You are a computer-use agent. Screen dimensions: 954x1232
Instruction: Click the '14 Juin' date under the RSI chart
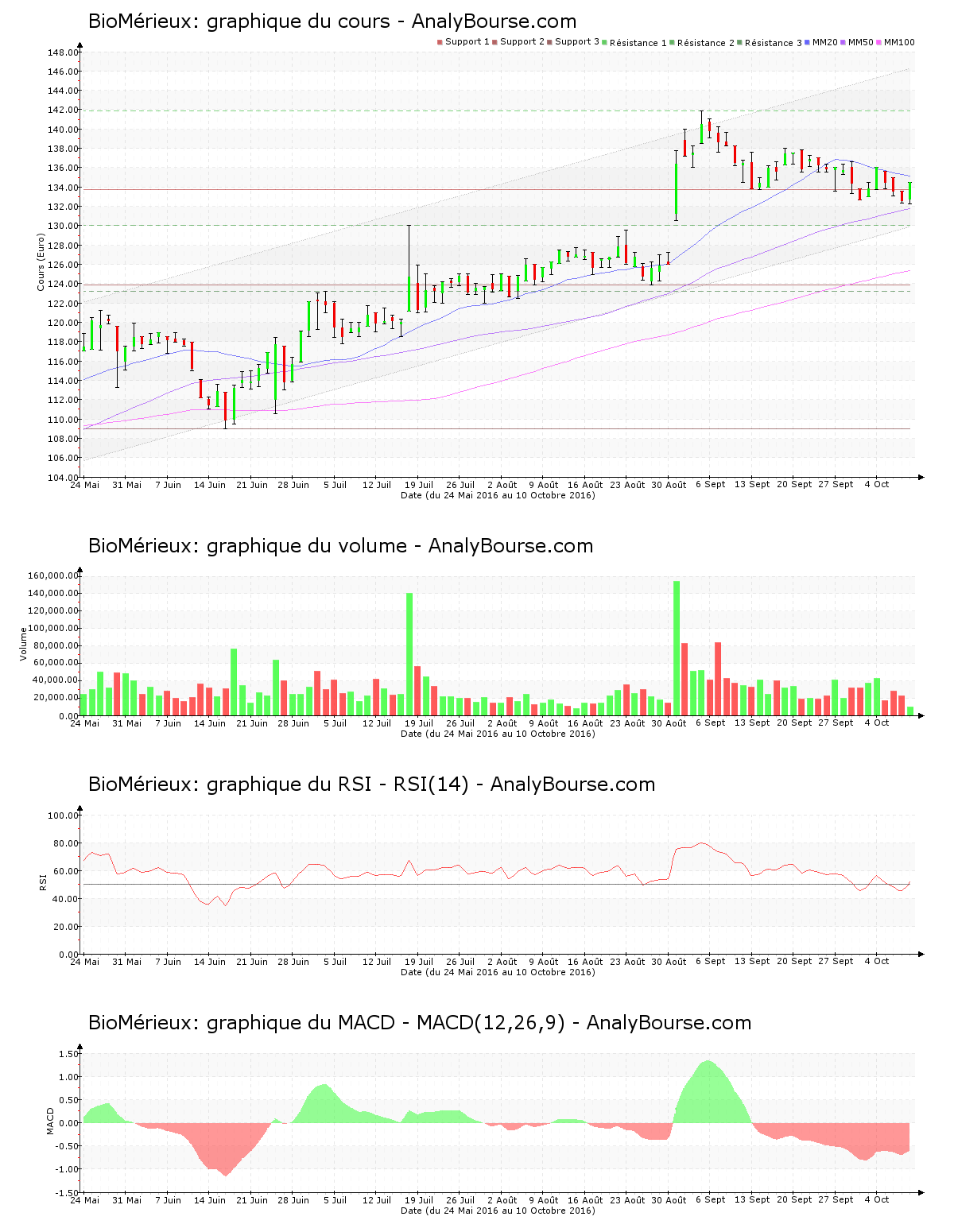point(210,962)
